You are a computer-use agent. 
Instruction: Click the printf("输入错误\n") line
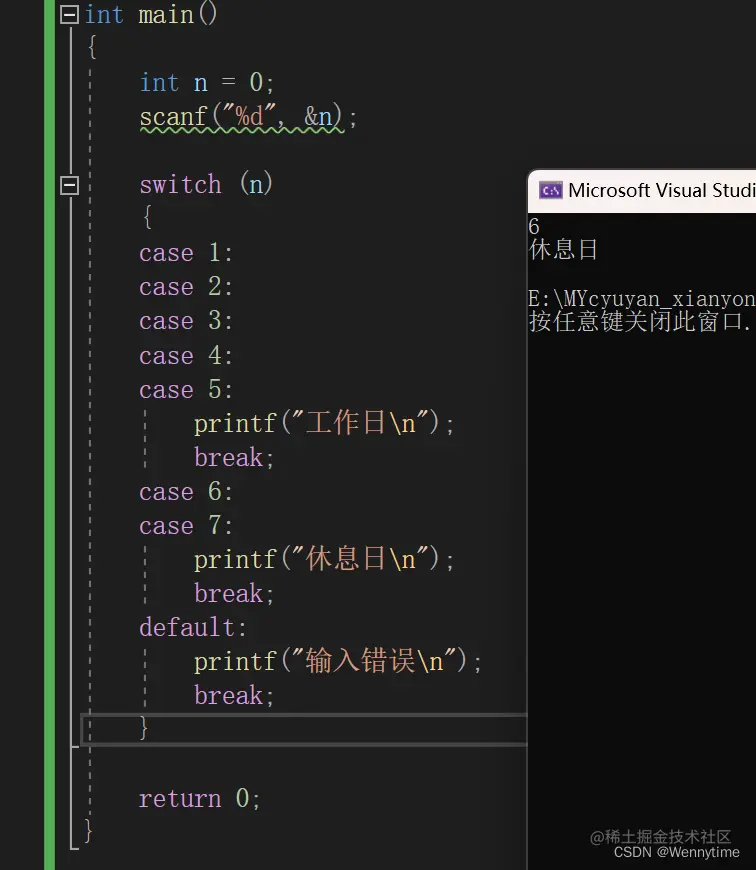click(x=338, y=661)
